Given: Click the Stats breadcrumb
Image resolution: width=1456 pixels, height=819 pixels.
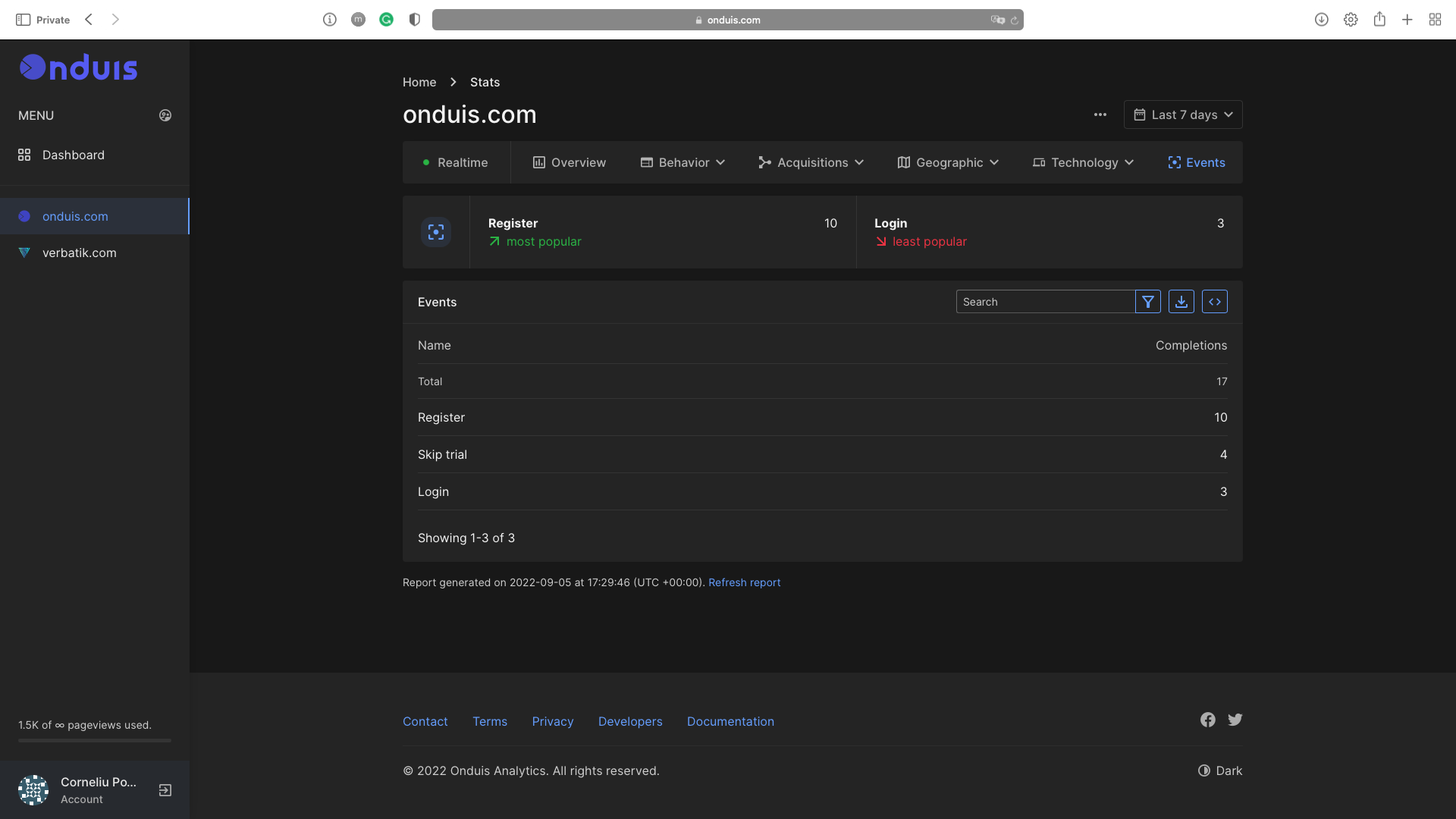Looking at the screenshot, I should 485,82.
